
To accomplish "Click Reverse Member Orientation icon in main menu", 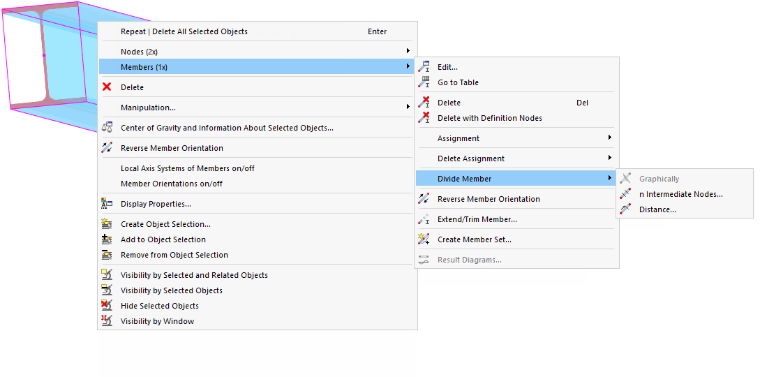I will (107, 148).
